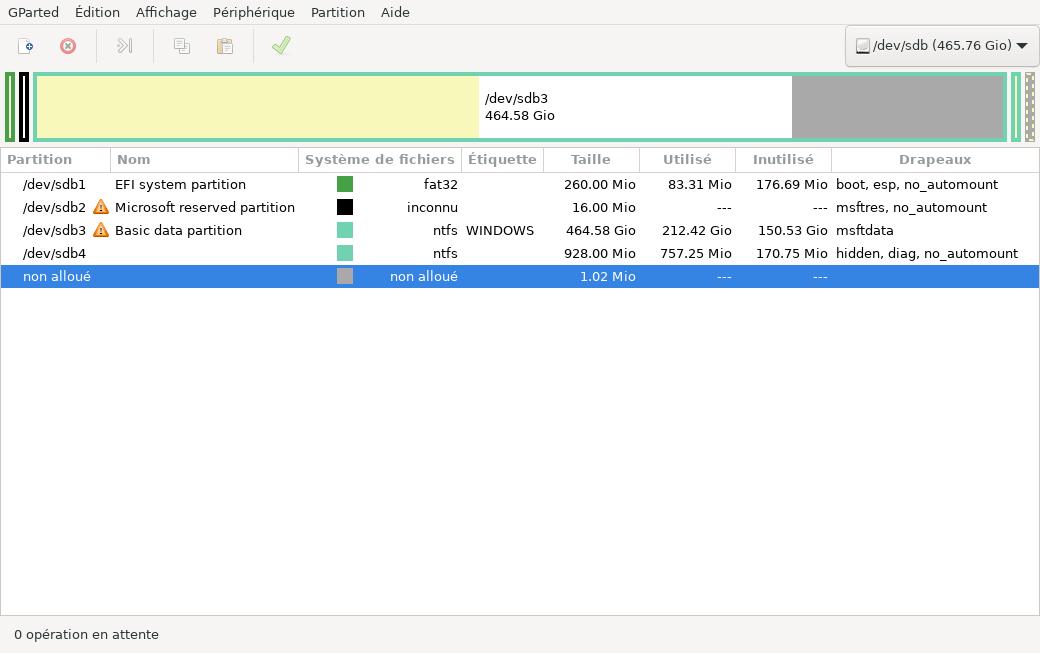Click the green fat32 color swatch

pyautogui.click(x=345, y=184)
